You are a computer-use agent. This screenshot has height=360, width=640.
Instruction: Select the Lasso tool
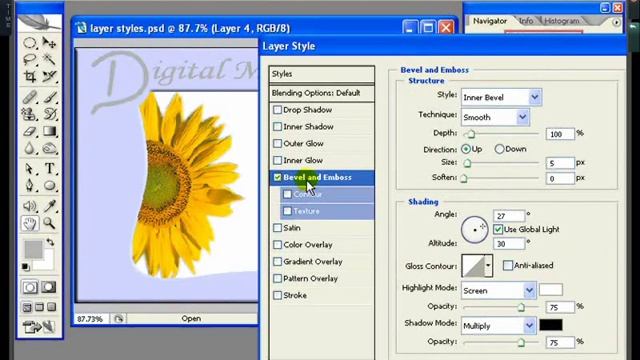(x=29, y=60)
